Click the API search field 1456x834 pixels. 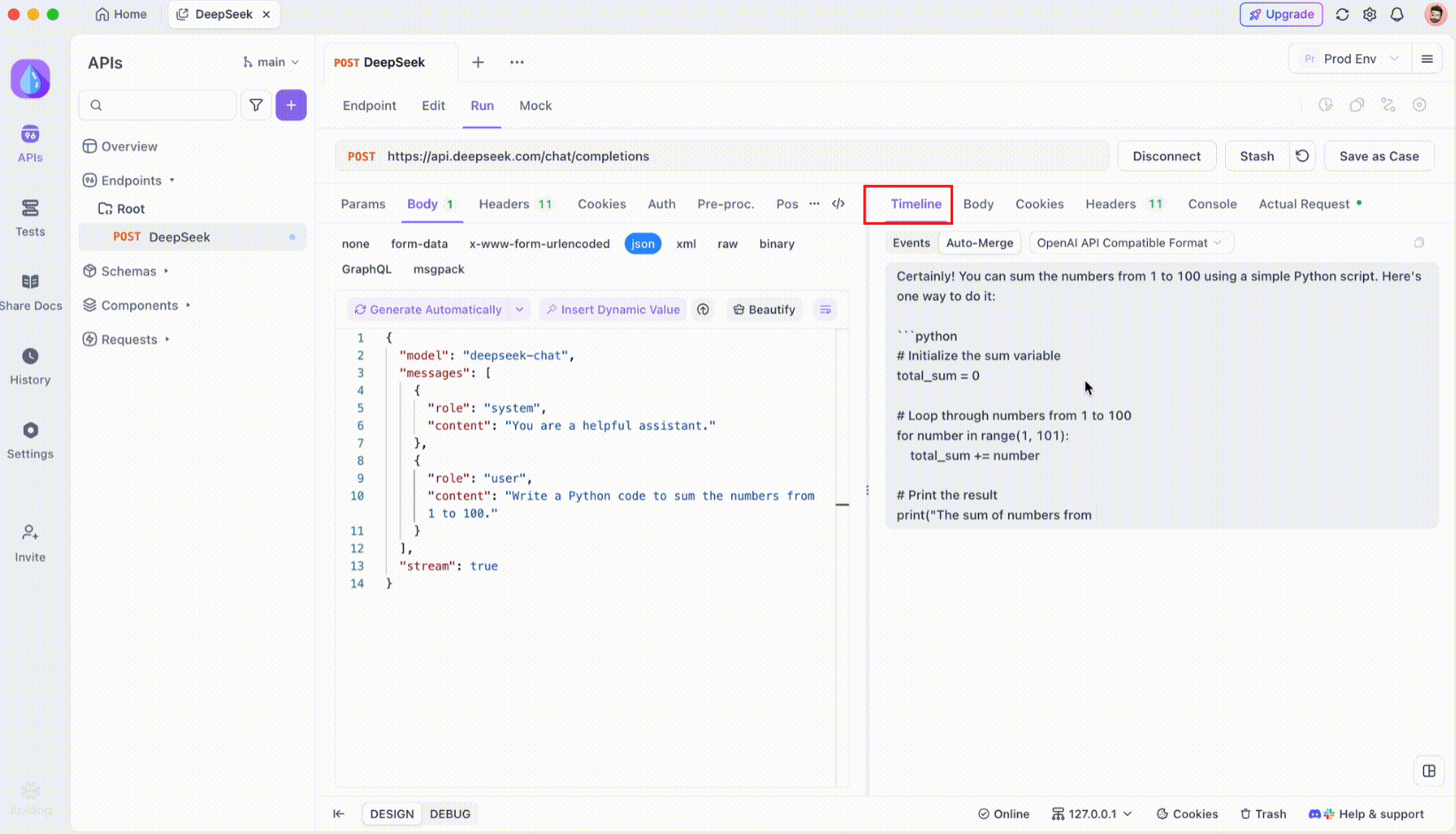[158, 105]
